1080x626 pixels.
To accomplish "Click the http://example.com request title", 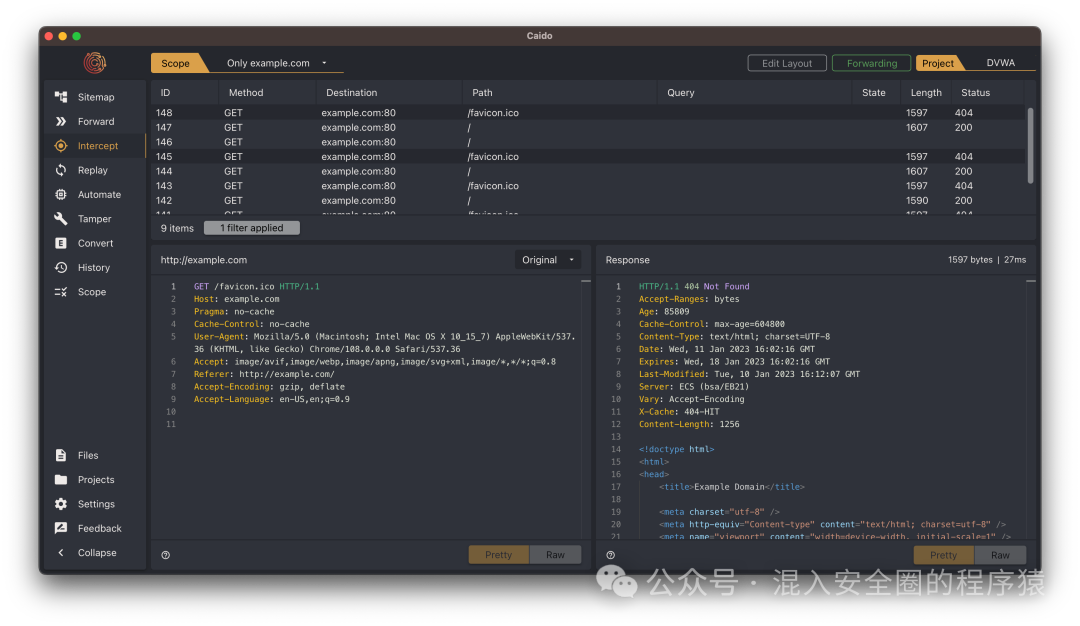I will tap(204, 260).
